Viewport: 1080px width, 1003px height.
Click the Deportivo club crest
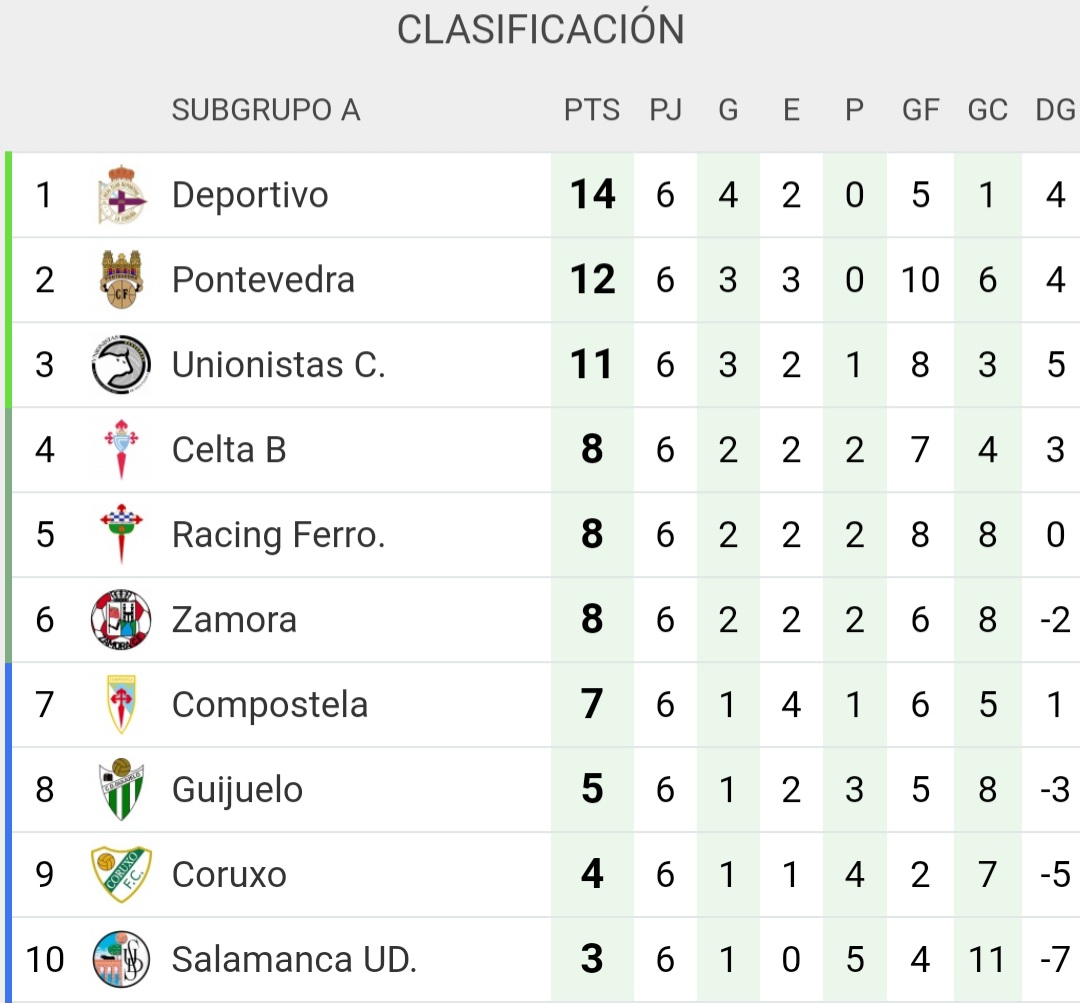[x=121, y=195]
